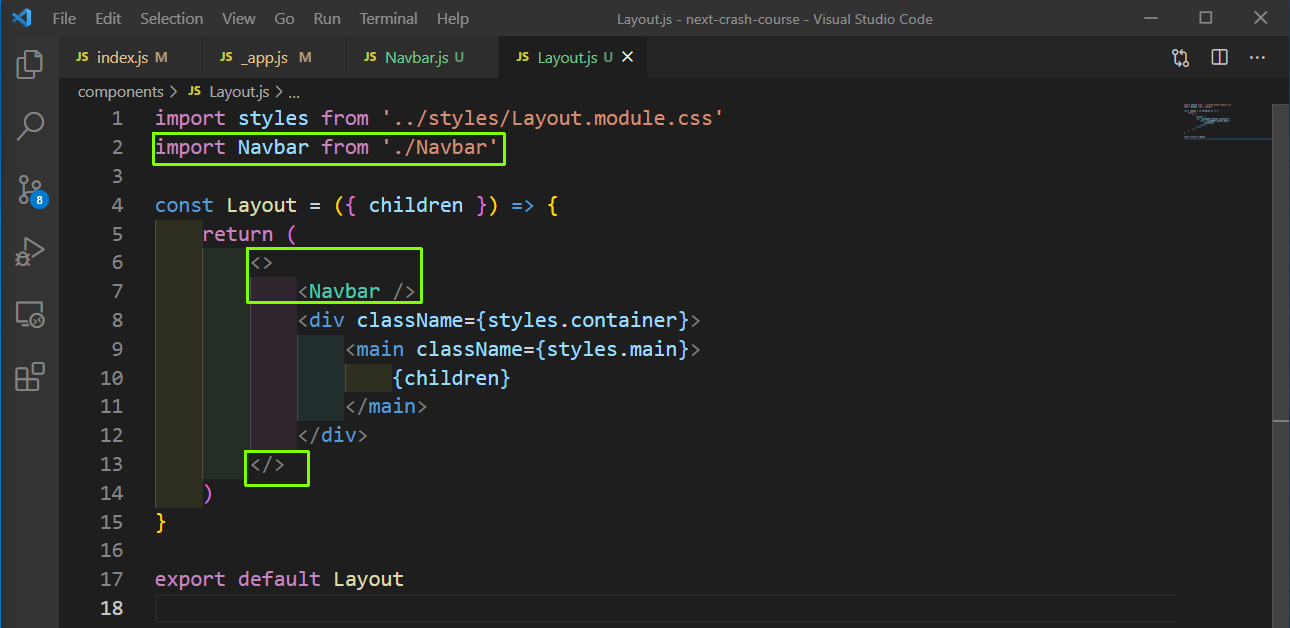The image size is (1290, 628).
Task: Click the 'return' keyword on line 5
Action: pos(238,234)
